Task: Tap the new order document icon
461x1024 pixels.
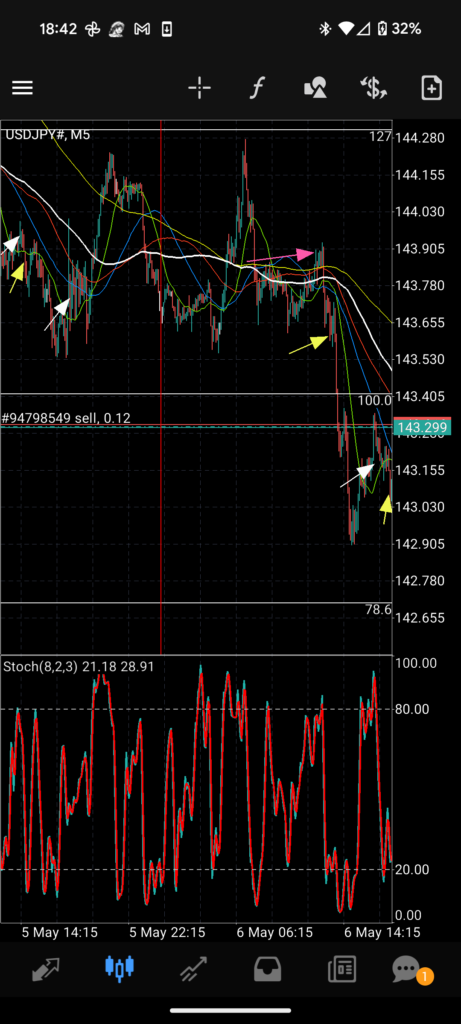Action: pyautogui.click(x=432, y=88)
